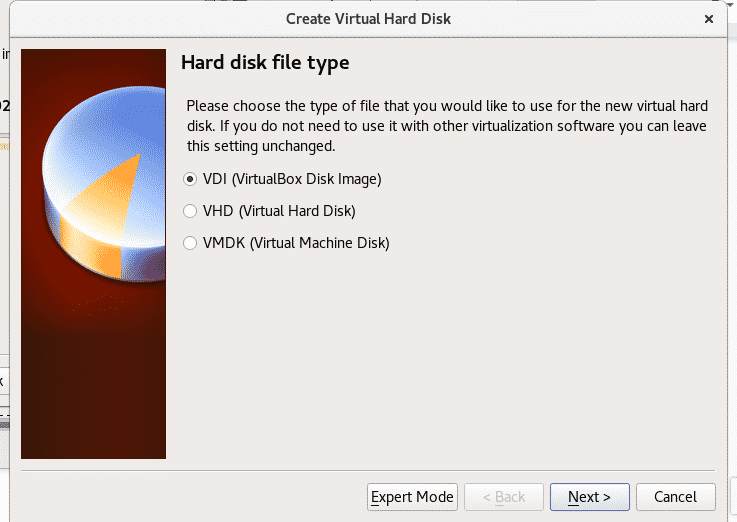The height and width of the screenshot is (522, 737).
Task: Click the VDI (VirtualBox Disk Image) label
Action: tap(292, 179)
